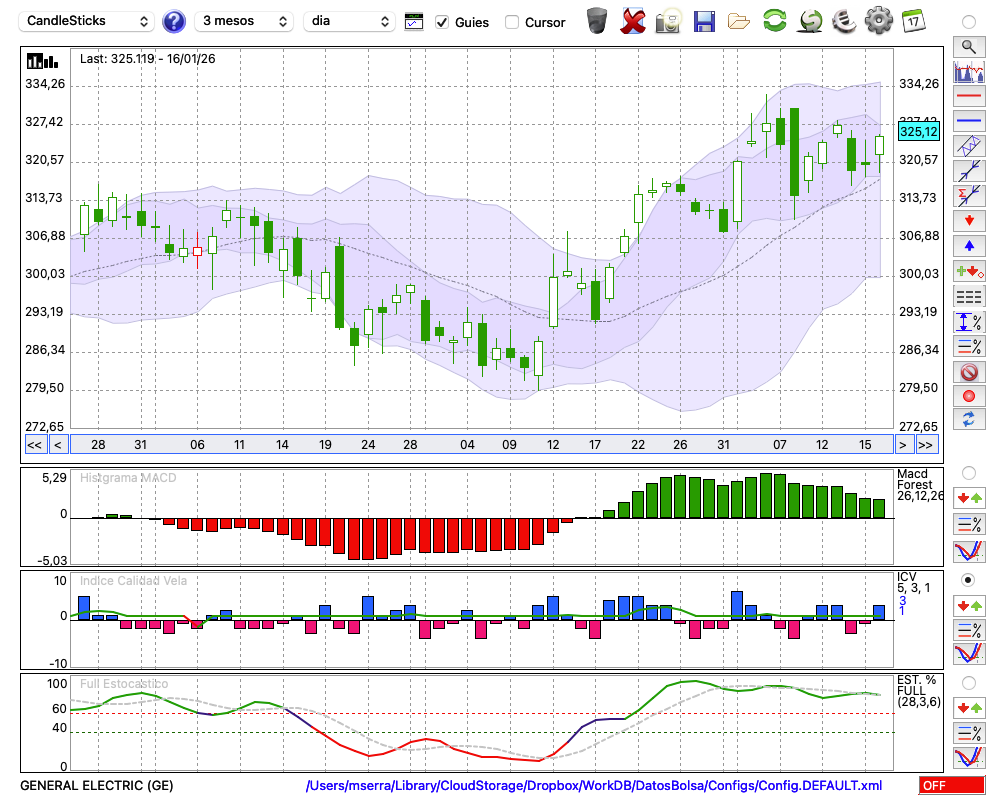Click the >> fast forward button

(x=926, y=445)
